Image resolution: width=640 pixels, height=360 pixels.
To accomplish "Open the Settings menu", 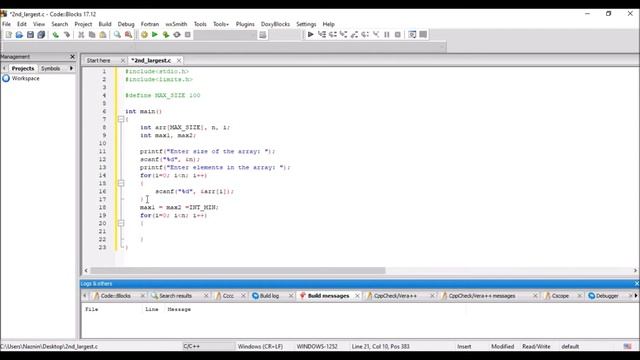I will (306, 24).
